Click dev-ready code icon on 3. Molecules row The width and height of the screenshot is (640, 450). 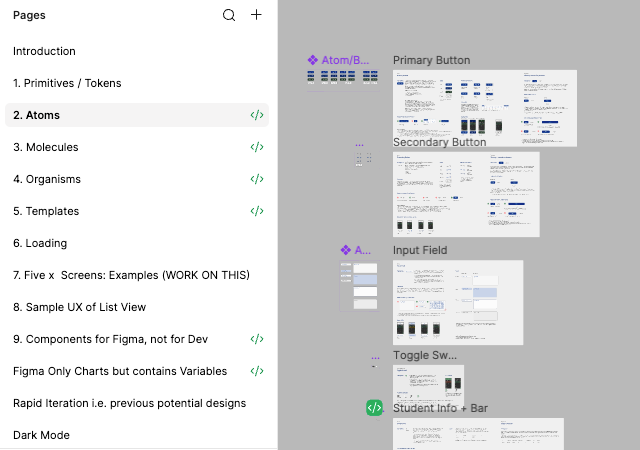coord(257,147)
